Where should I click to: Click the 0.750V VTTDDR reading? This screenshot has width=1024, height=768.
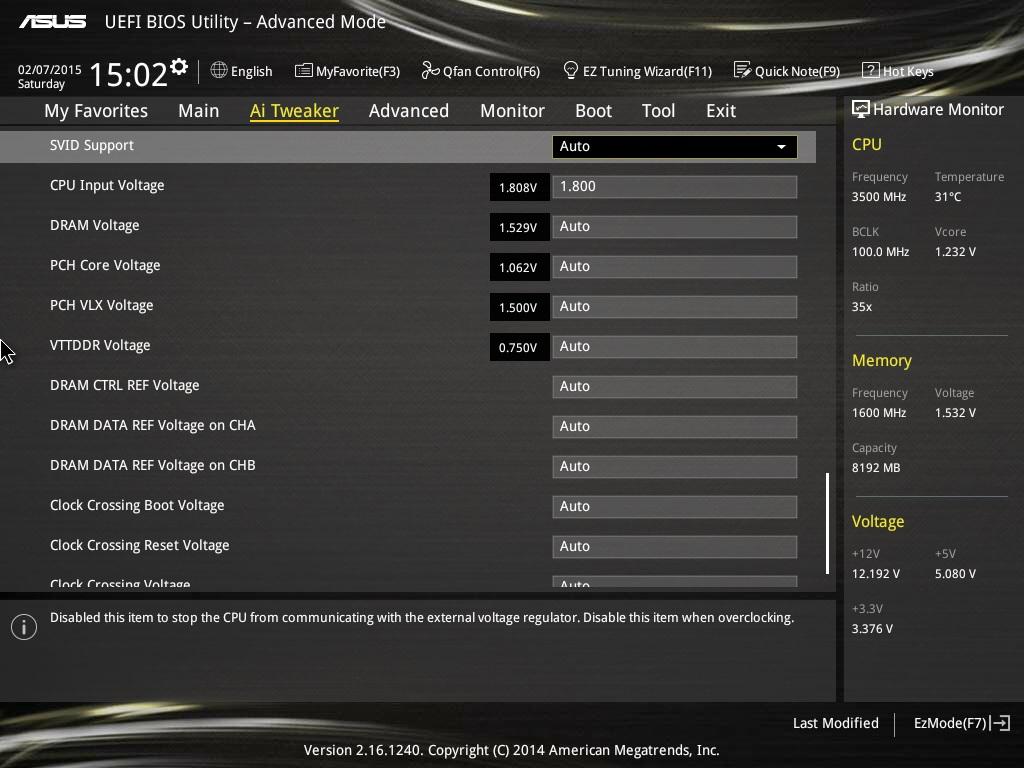[519, 347]
